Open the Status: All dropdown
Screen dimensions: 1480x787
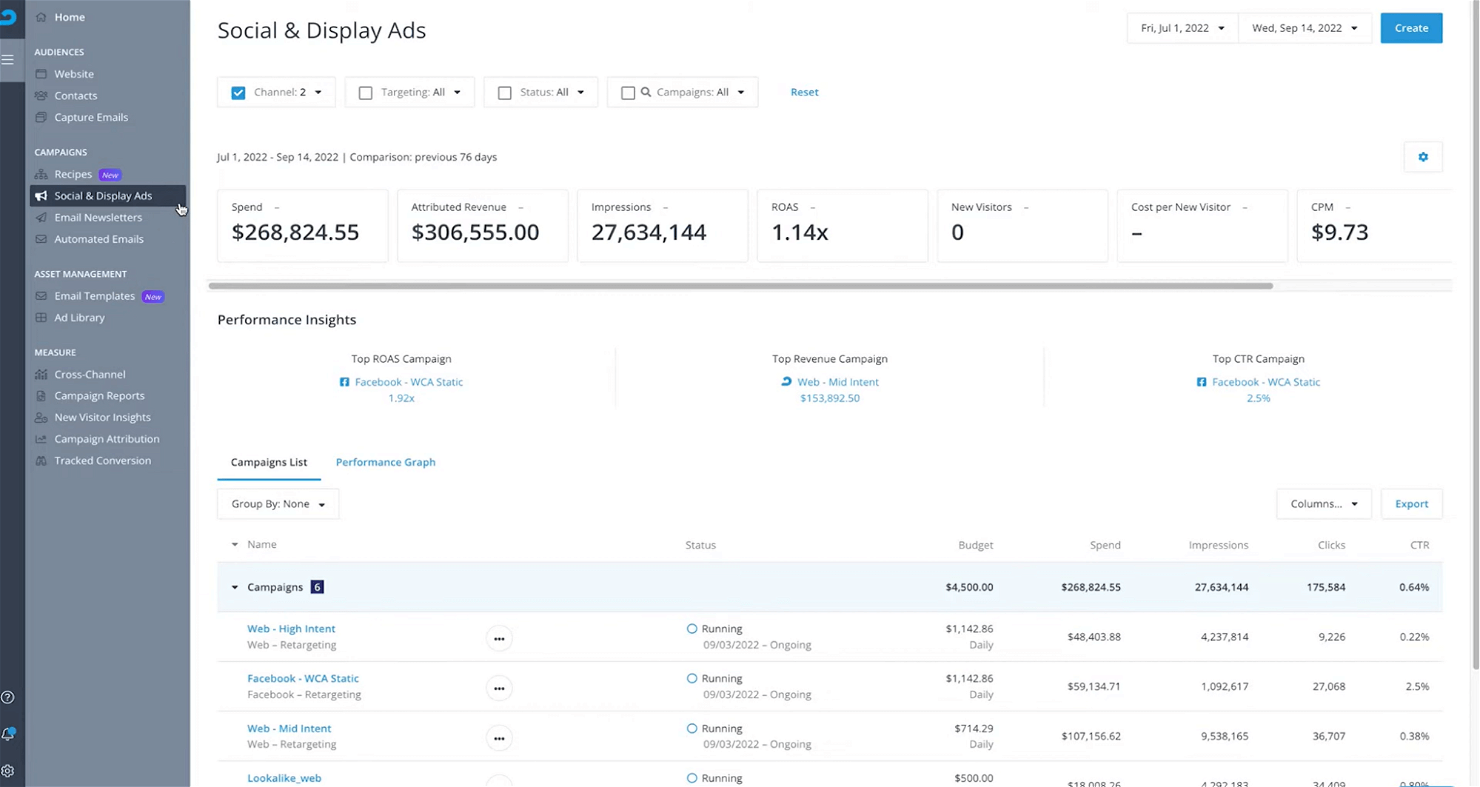[552, 92]
